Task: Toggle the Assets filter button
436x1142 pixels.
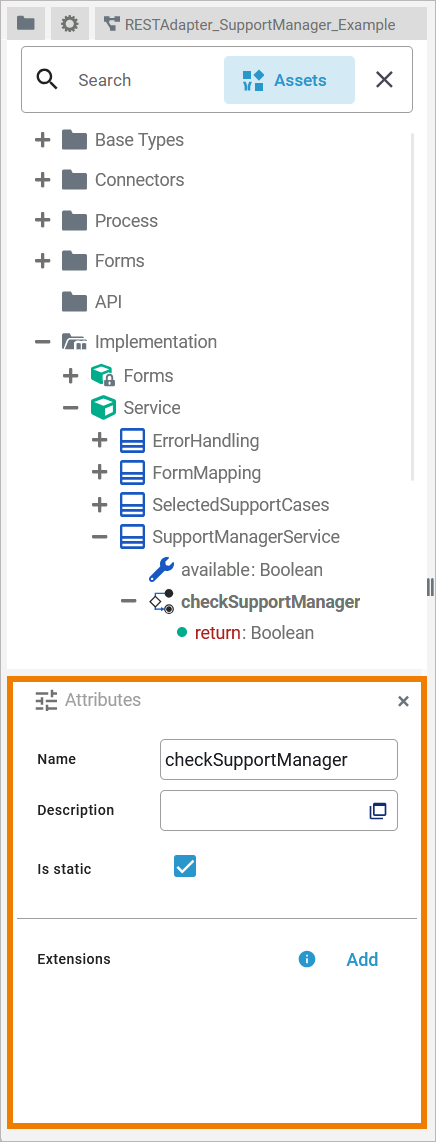Action: (289, 80)
